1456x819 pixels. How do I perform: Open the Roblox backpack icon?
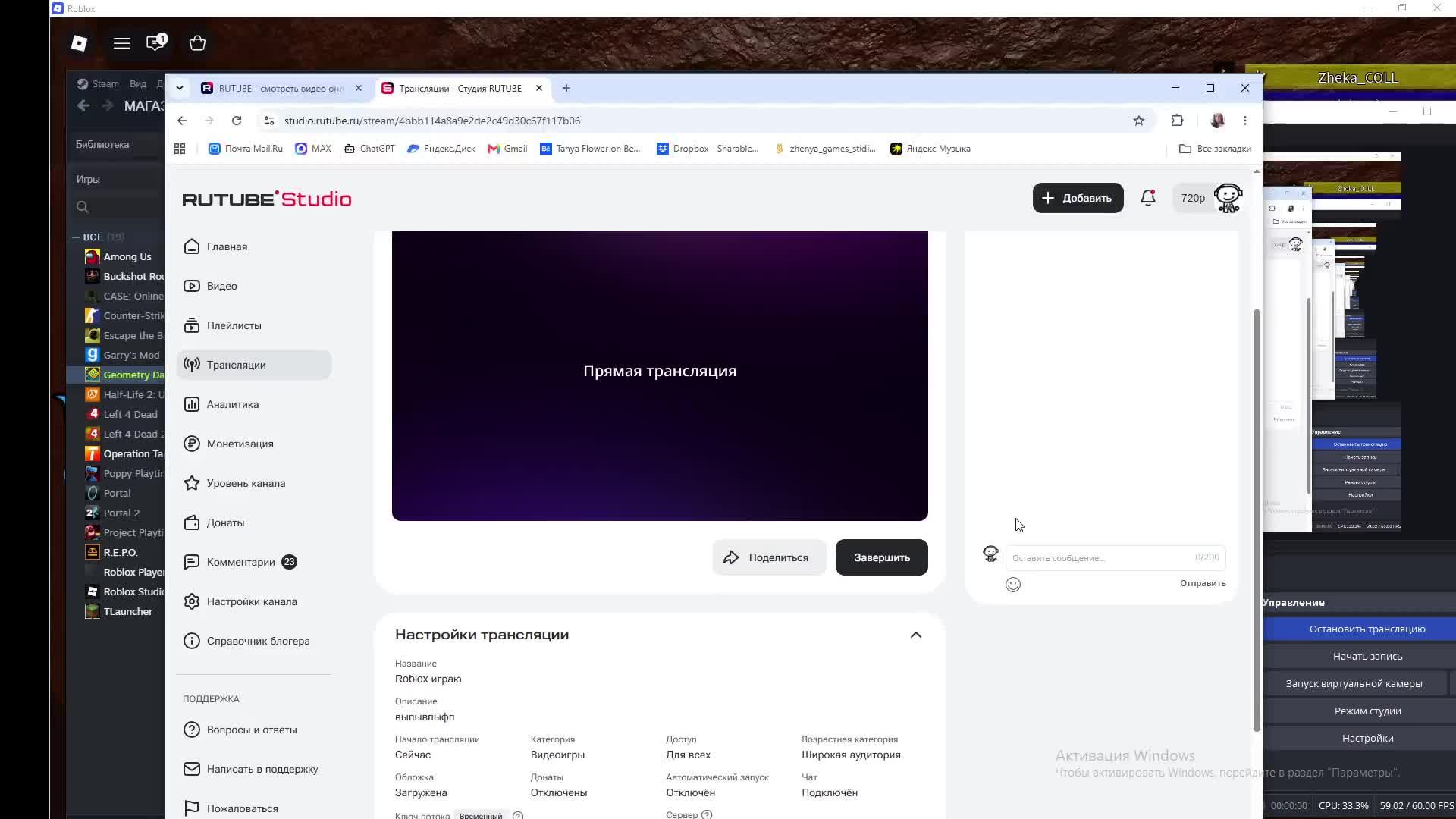[198, 43]
